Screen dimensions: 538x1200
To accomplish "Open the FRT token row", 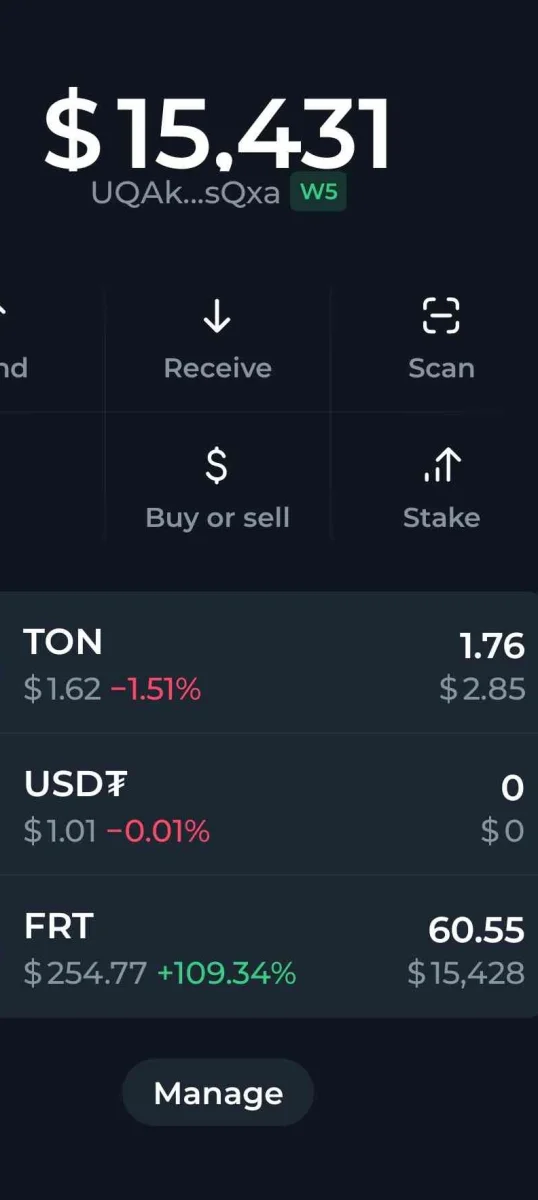I will [269, 947].
